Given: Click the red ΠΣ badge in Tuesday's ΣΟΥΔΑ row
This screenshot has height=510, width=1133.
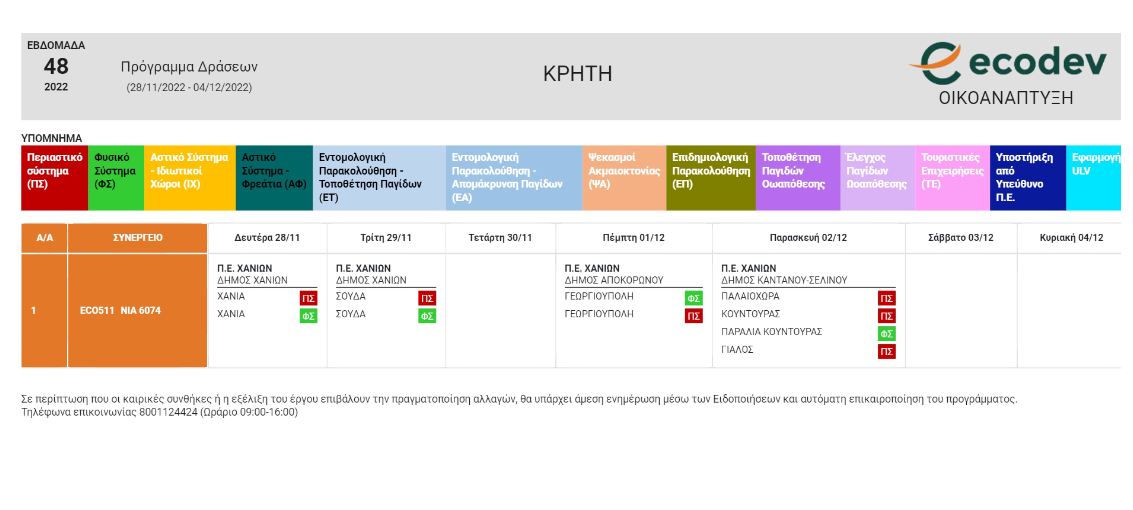Looking at the screenshot, I should point(427,298).
